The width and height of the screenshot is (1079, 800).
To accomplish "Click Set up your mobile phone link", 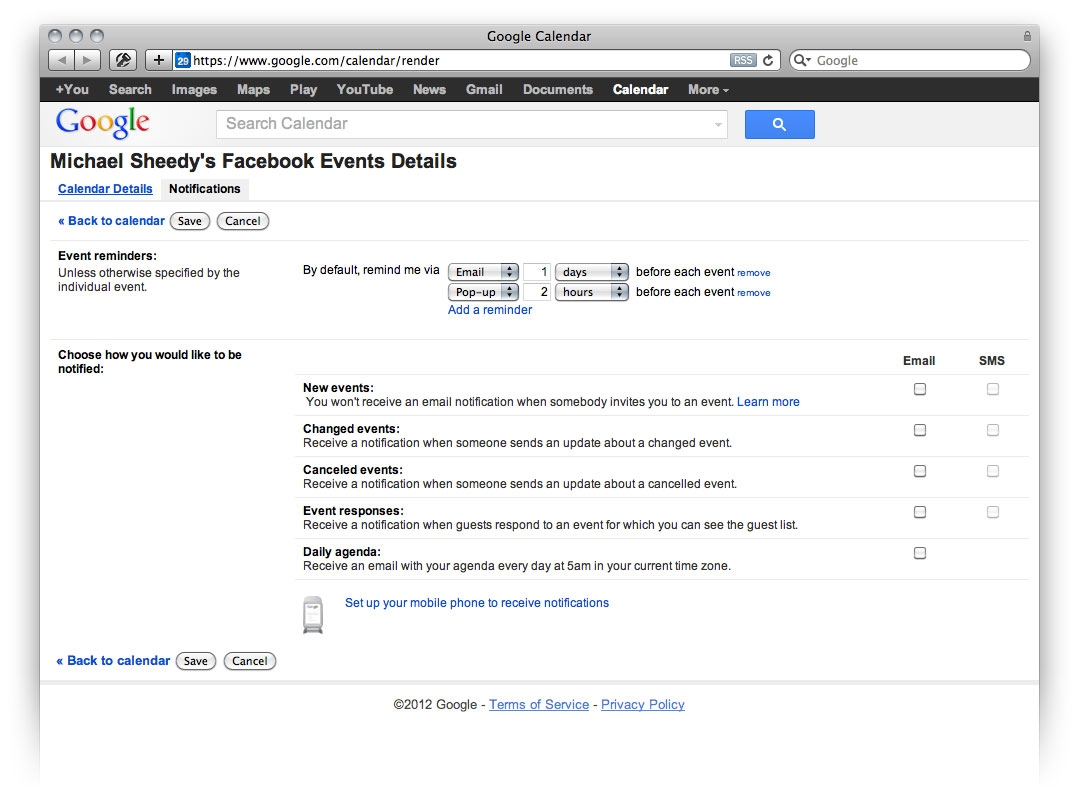I will coord(477,603).
